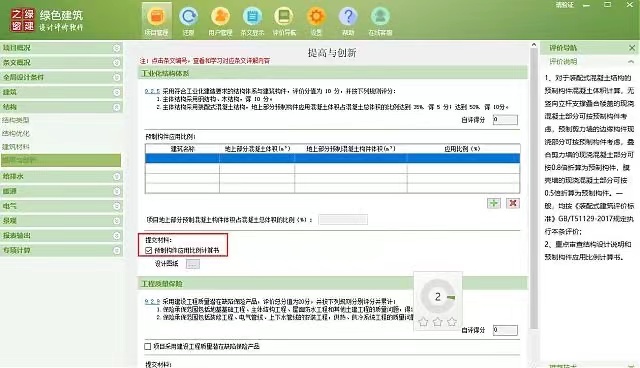The height and width of the screenshot is (368, 640).
Task: Expand 全局设计条件 chevron
Action: pos(117,78)
